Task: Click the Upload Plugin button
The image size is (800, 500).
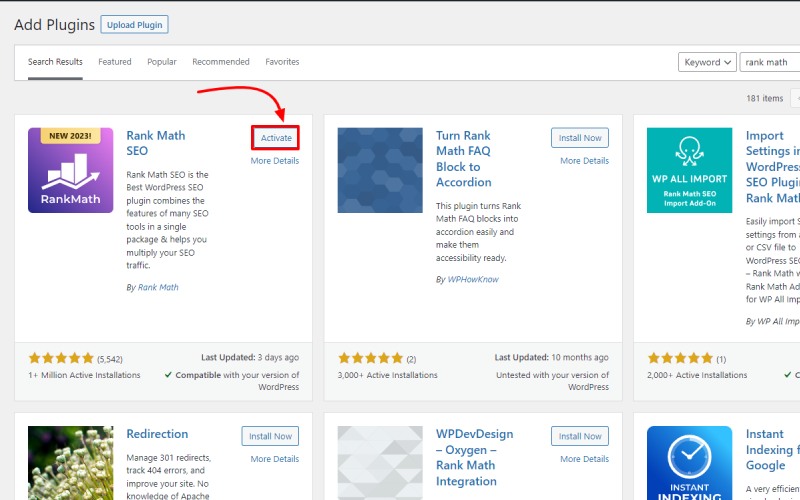Action: [135, 24]
